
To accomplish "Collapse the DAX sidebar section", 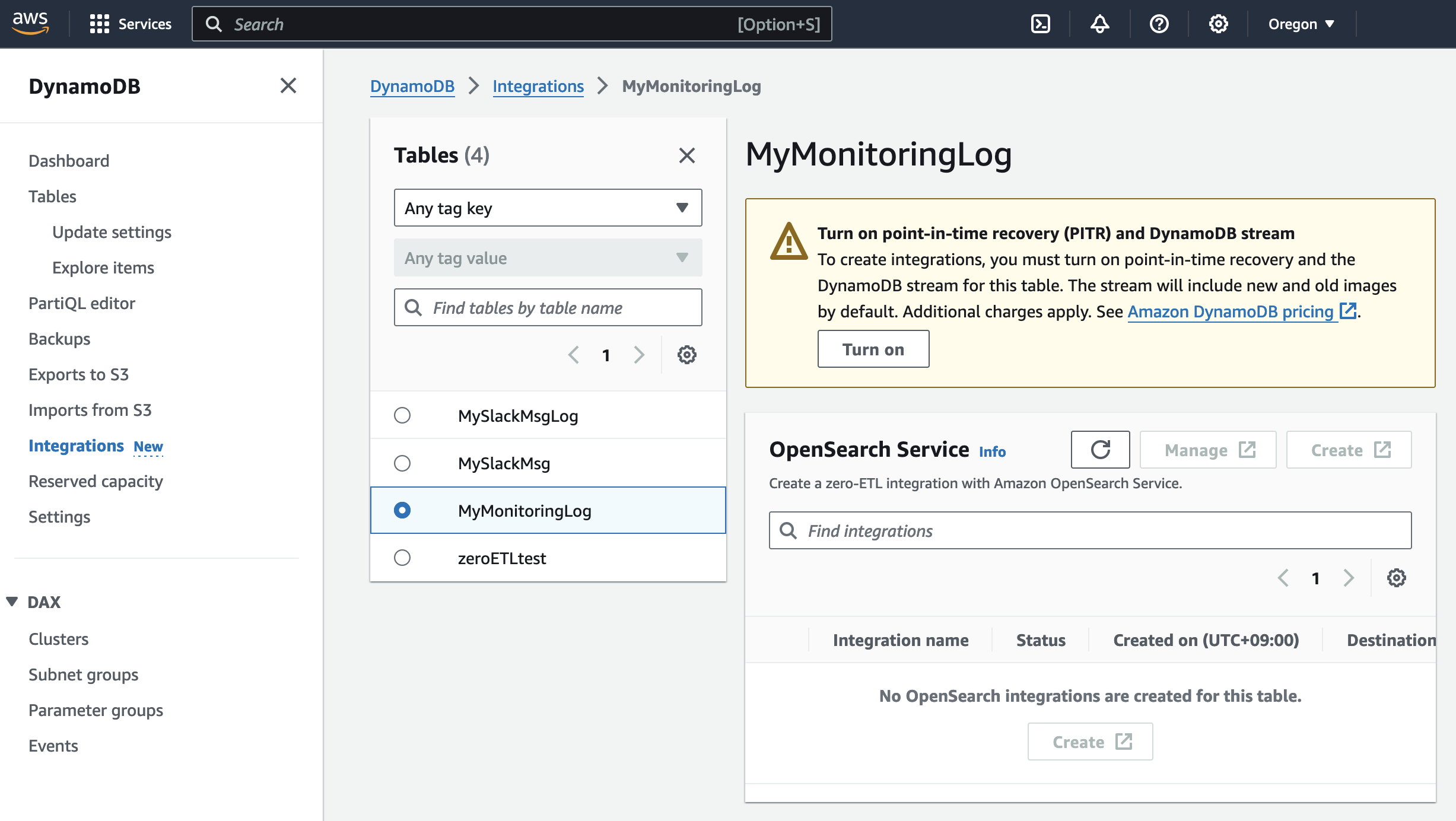I will pos(12,602).
